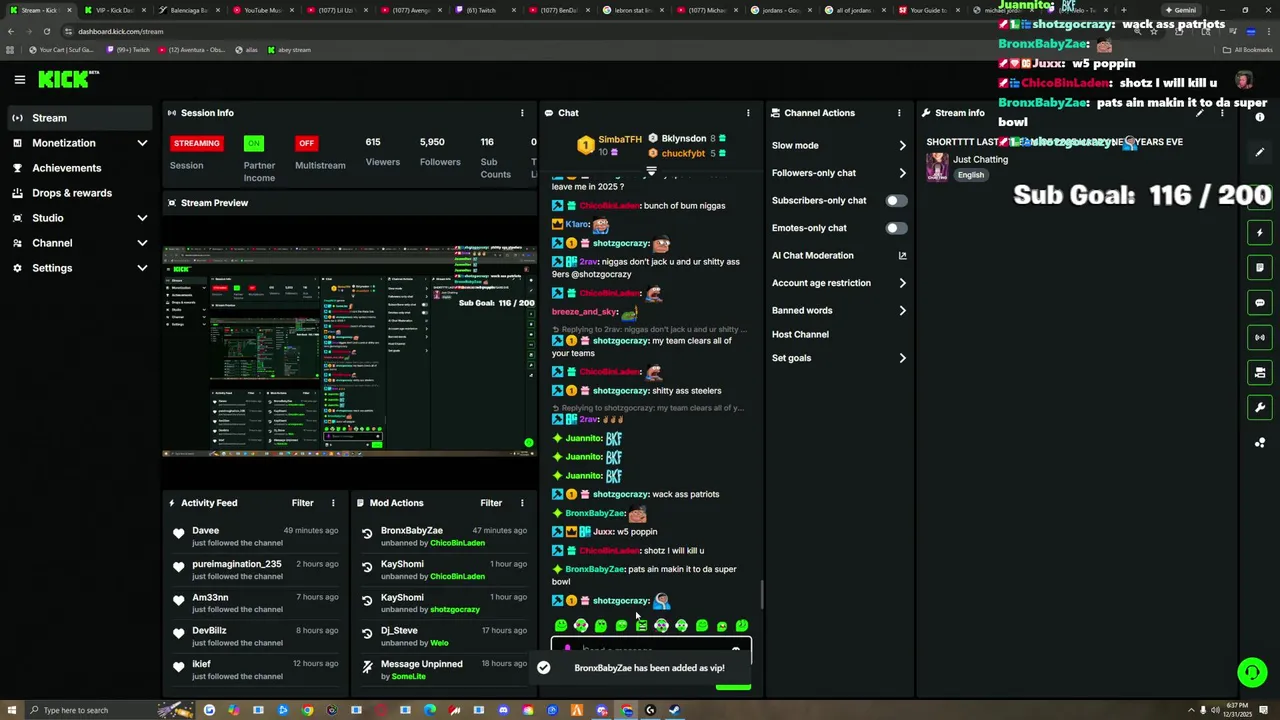
Task: Select Stream in the left sidebar
Action: click(x=80, y=118)
